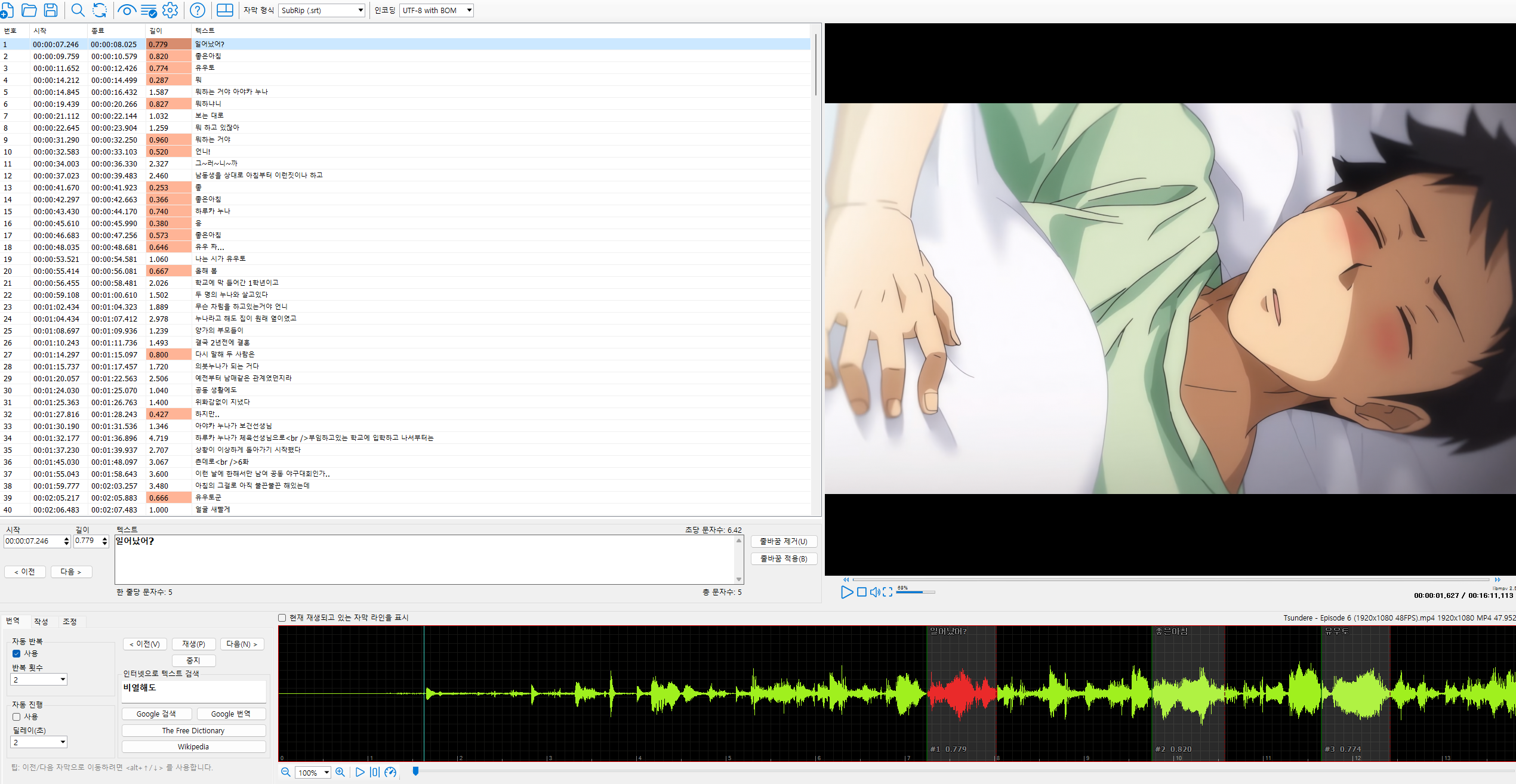Open the 딜레이(초) dropdown

39,742
